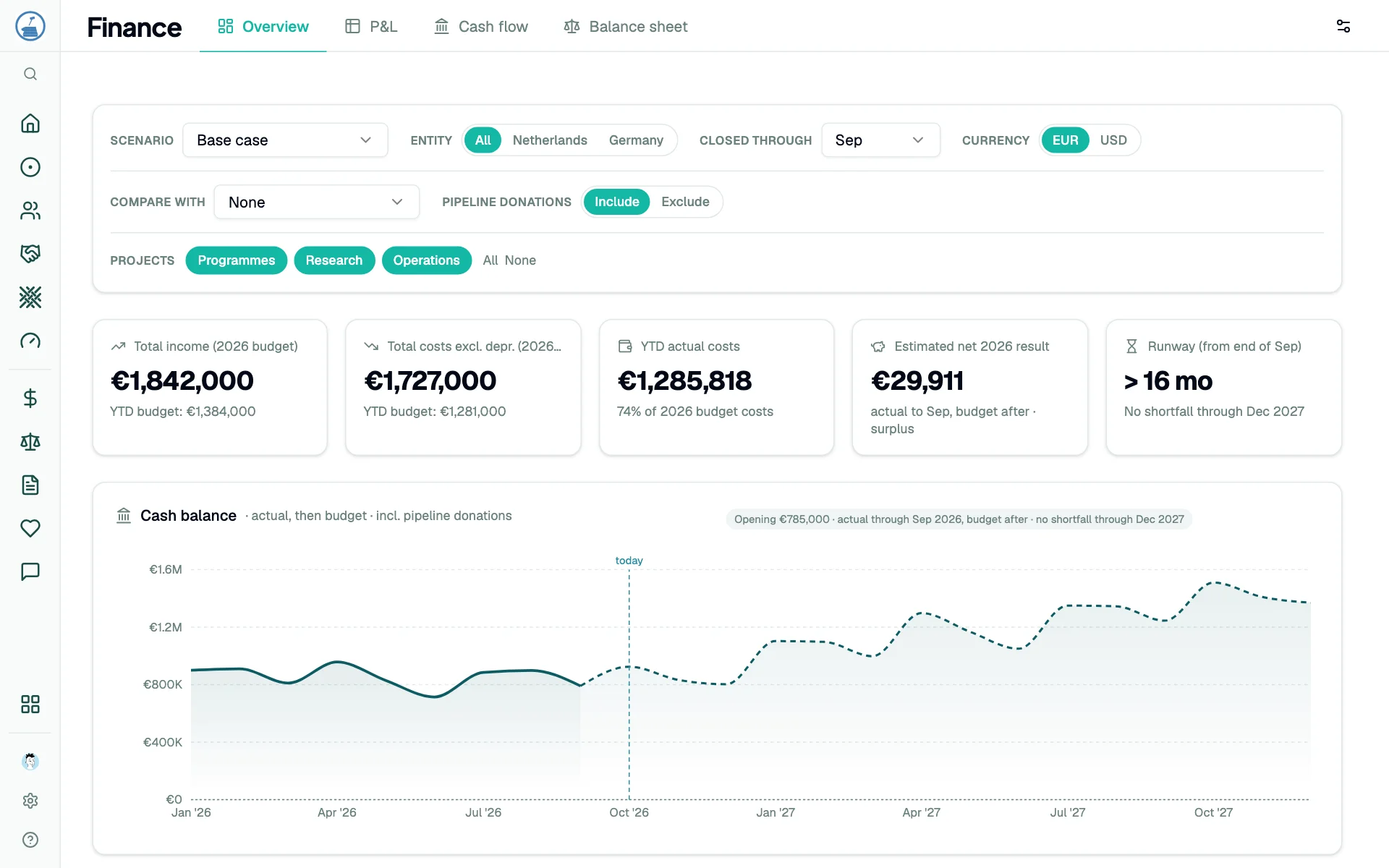This screenshot has width=1389, height=868.
Task: Toggle the Programmes project chip
Action: [x=237, y=260]
